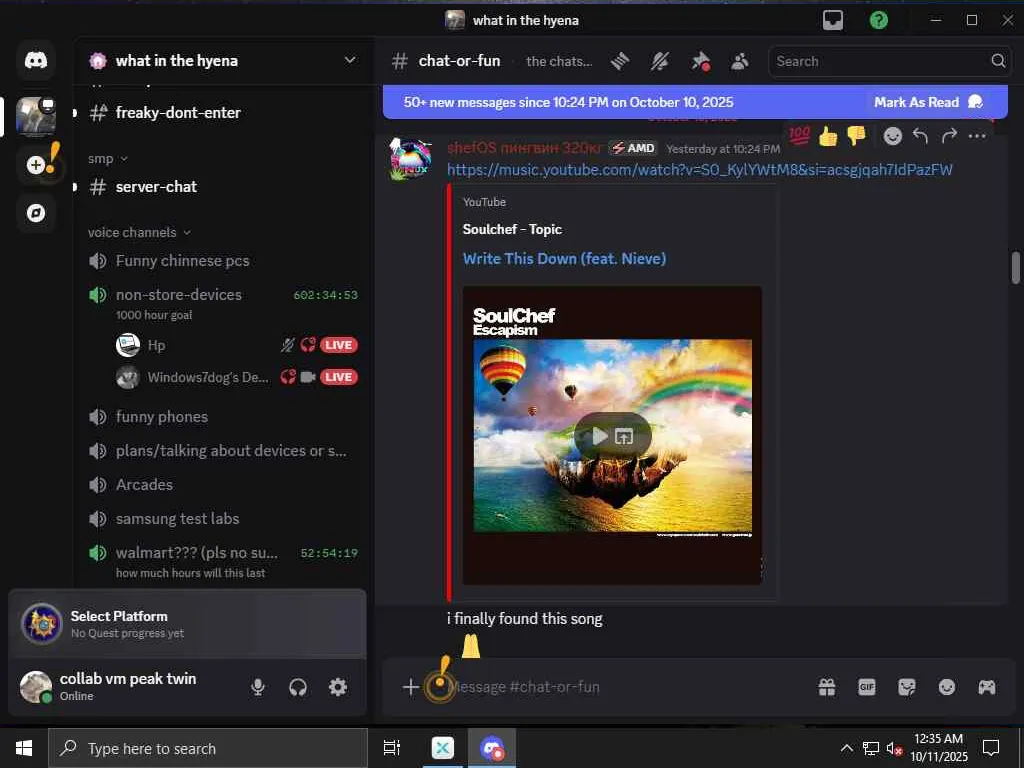This screenshot has width=1024, height=768.
Task: Click the plus attach button in message bar
Action: [x=410, y=687]
